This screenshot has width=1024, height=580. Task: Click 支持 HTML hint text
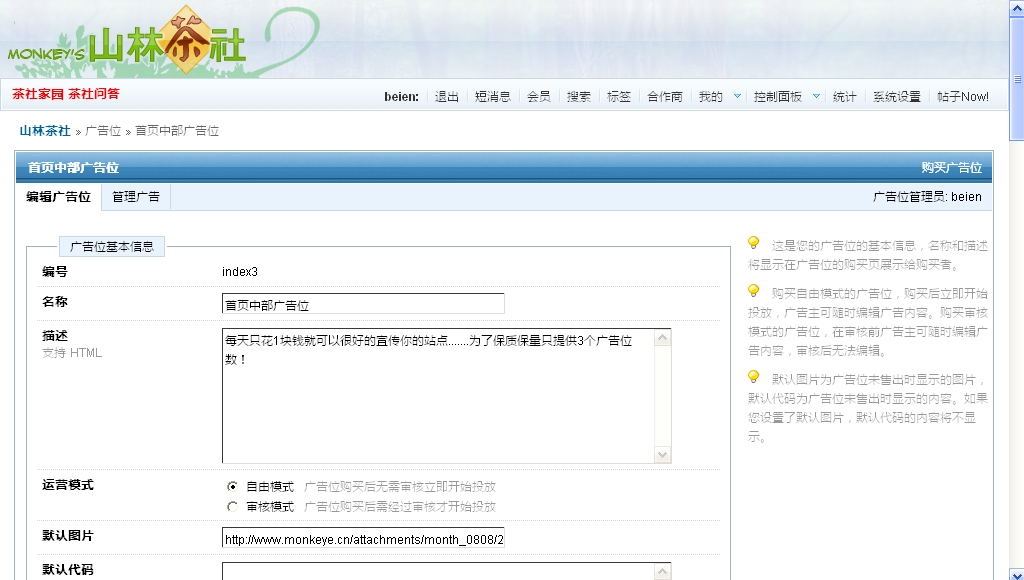[x=72, y=353]
